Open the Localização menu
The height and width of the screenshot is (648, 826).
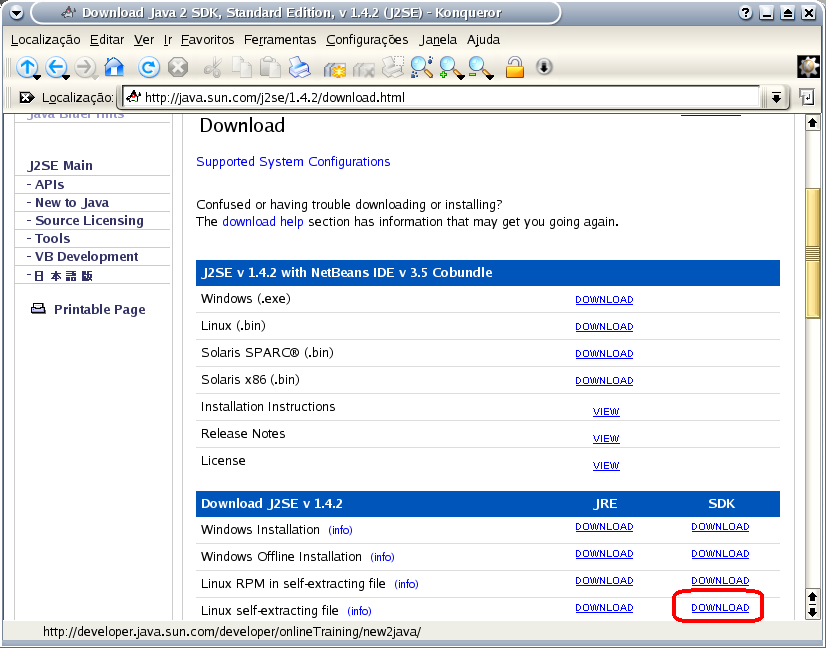pos(45,40)
